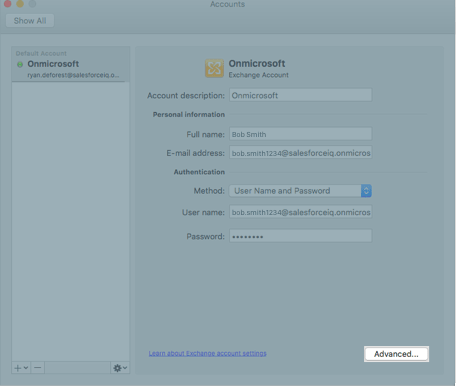This screenshot has height=386, width=456.
Task: Click the yellow minimize window button
Action: (x=20, y=4)
